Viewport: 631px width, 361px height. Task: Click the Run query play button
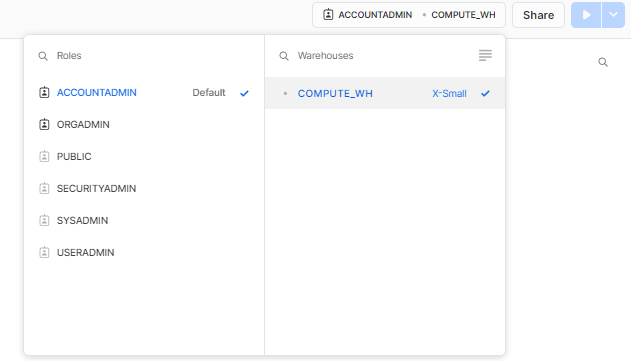[586, 15]
